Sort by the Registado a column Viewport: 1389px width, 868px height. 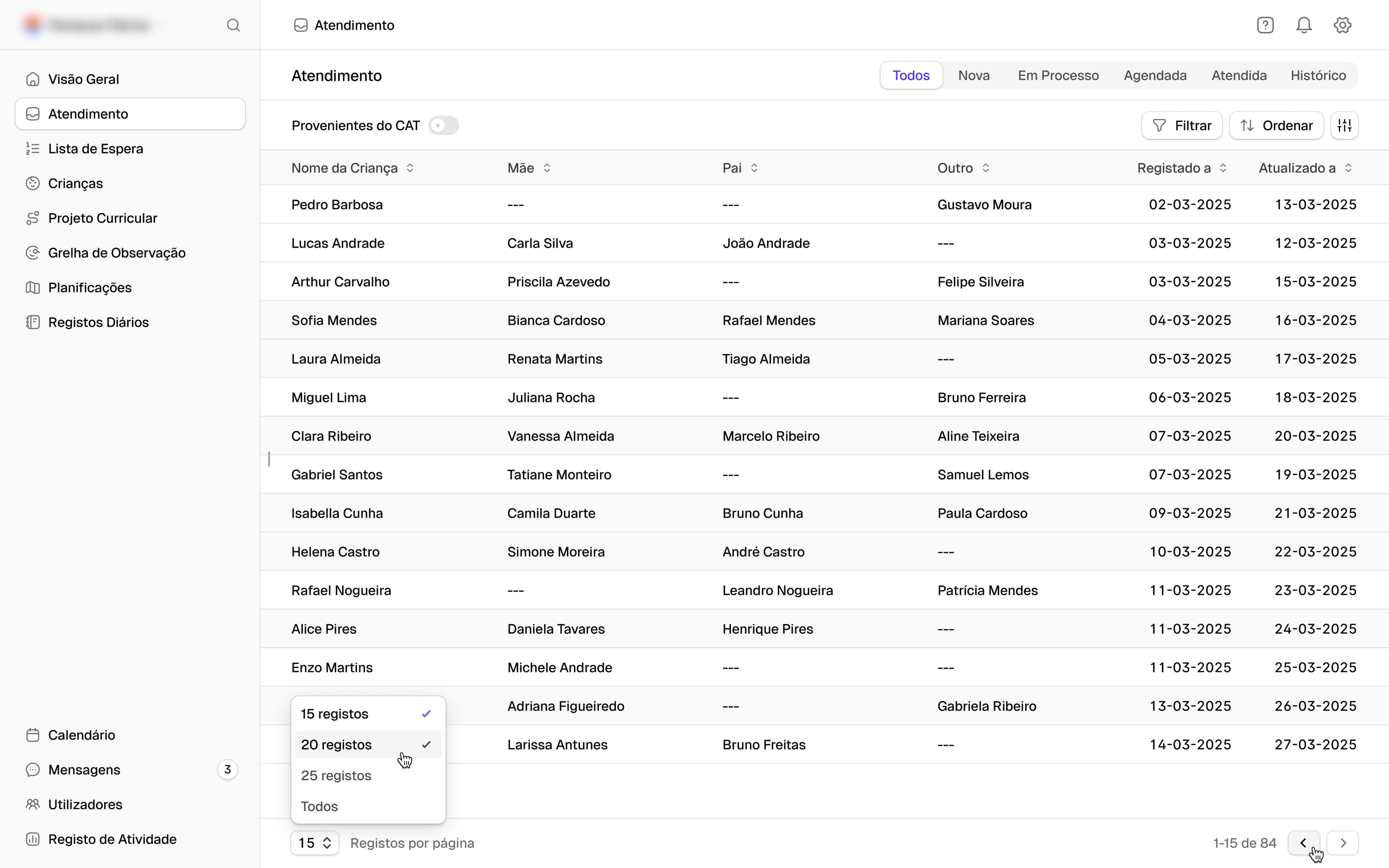coord(1223,167)
